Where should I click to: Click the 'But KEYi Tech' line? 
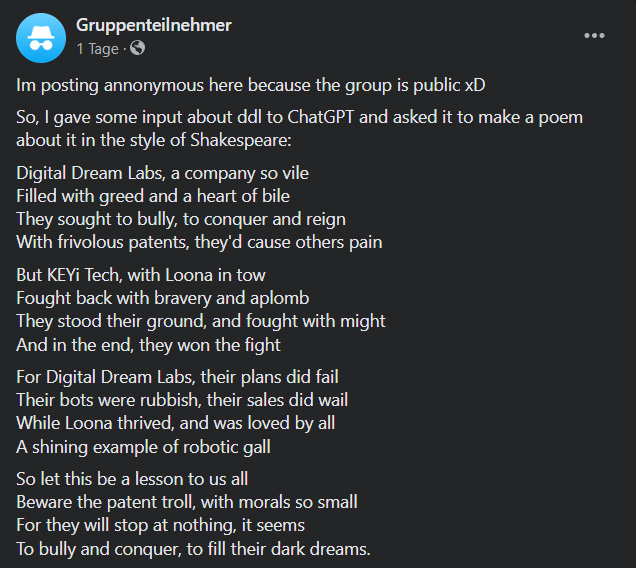click(x=141, y=275)
